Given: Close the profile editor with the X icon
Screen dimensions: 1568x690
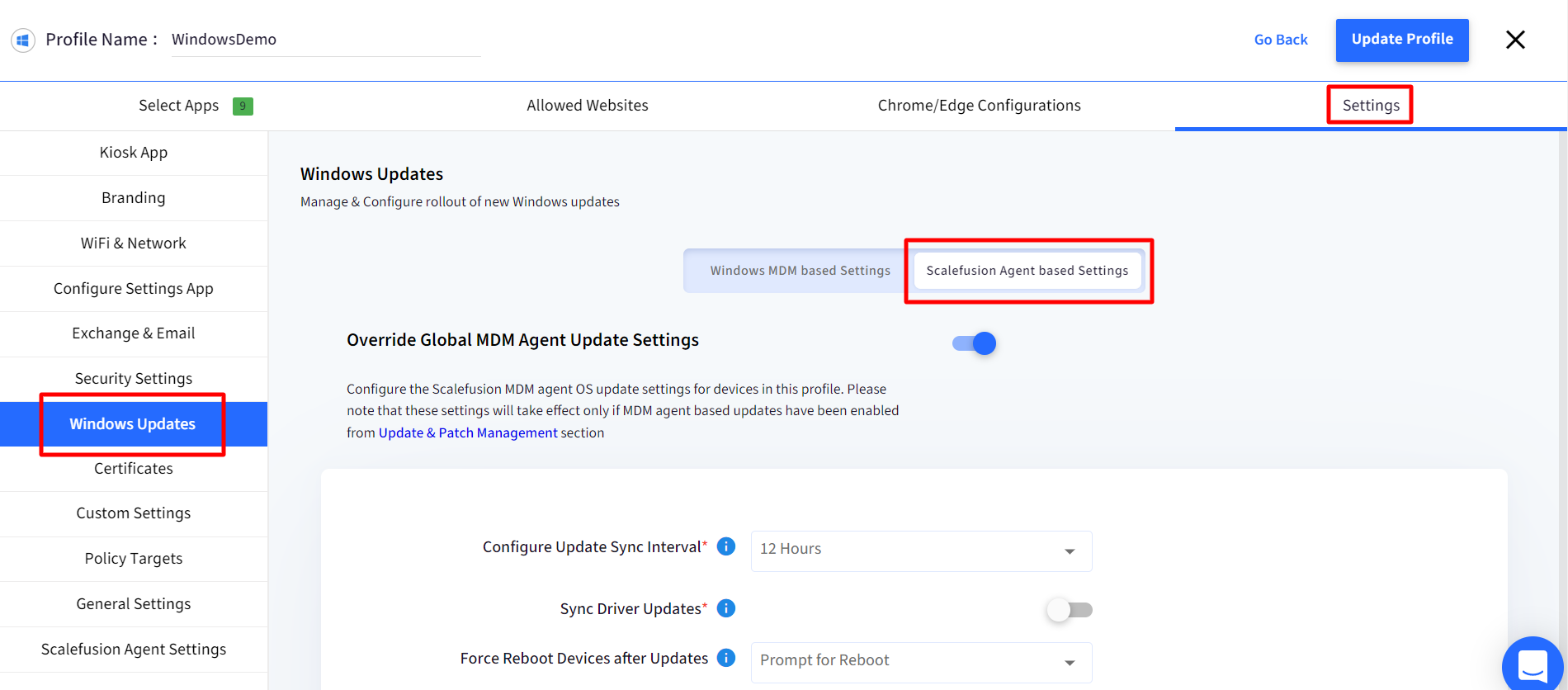Looking at the screenshot, I should [1515, 40].
